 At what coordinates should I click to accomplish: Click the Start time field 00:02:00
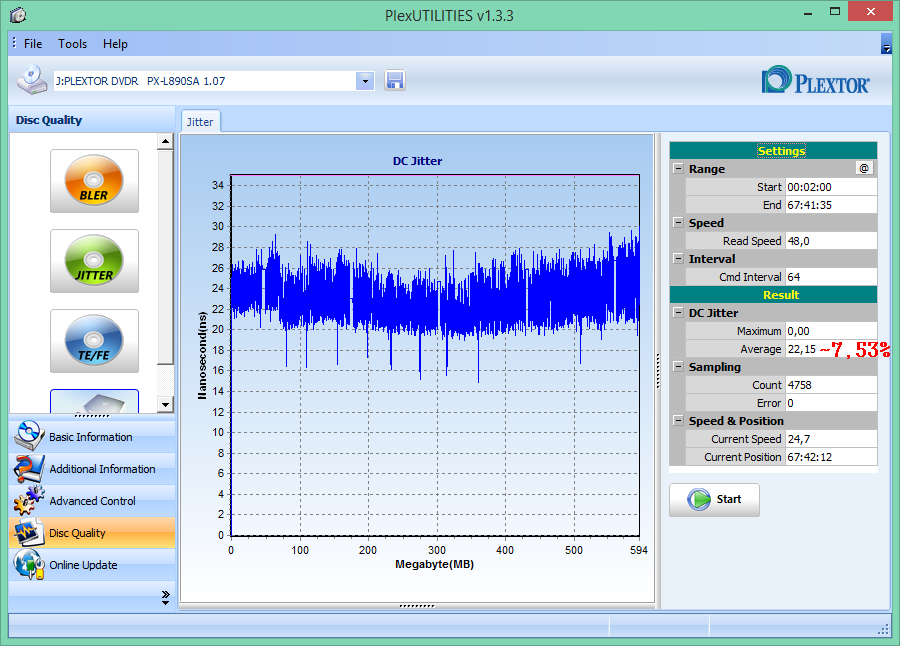[831, 187]
